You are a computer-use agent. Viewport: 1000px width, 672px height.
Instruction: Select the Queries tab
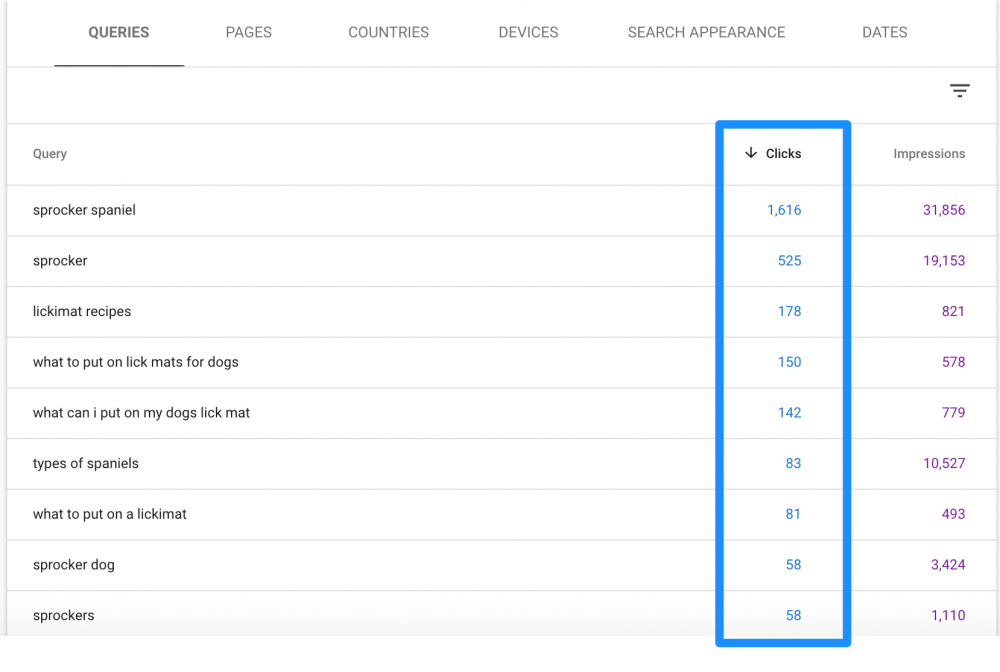(x=119, y=33)
